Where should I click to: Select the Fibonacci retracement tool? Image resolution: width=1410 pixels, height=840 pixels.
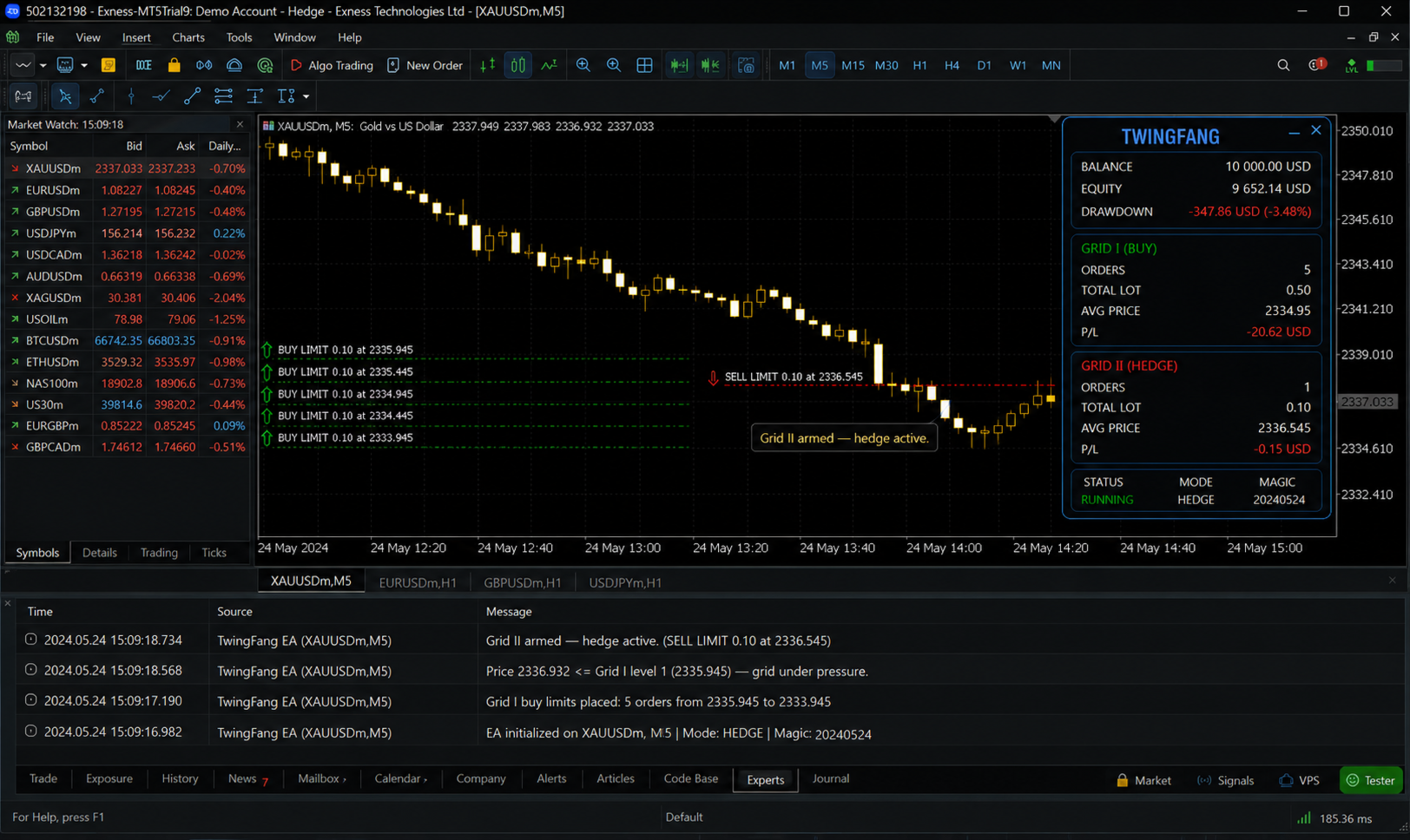click(x=254, y=96)
